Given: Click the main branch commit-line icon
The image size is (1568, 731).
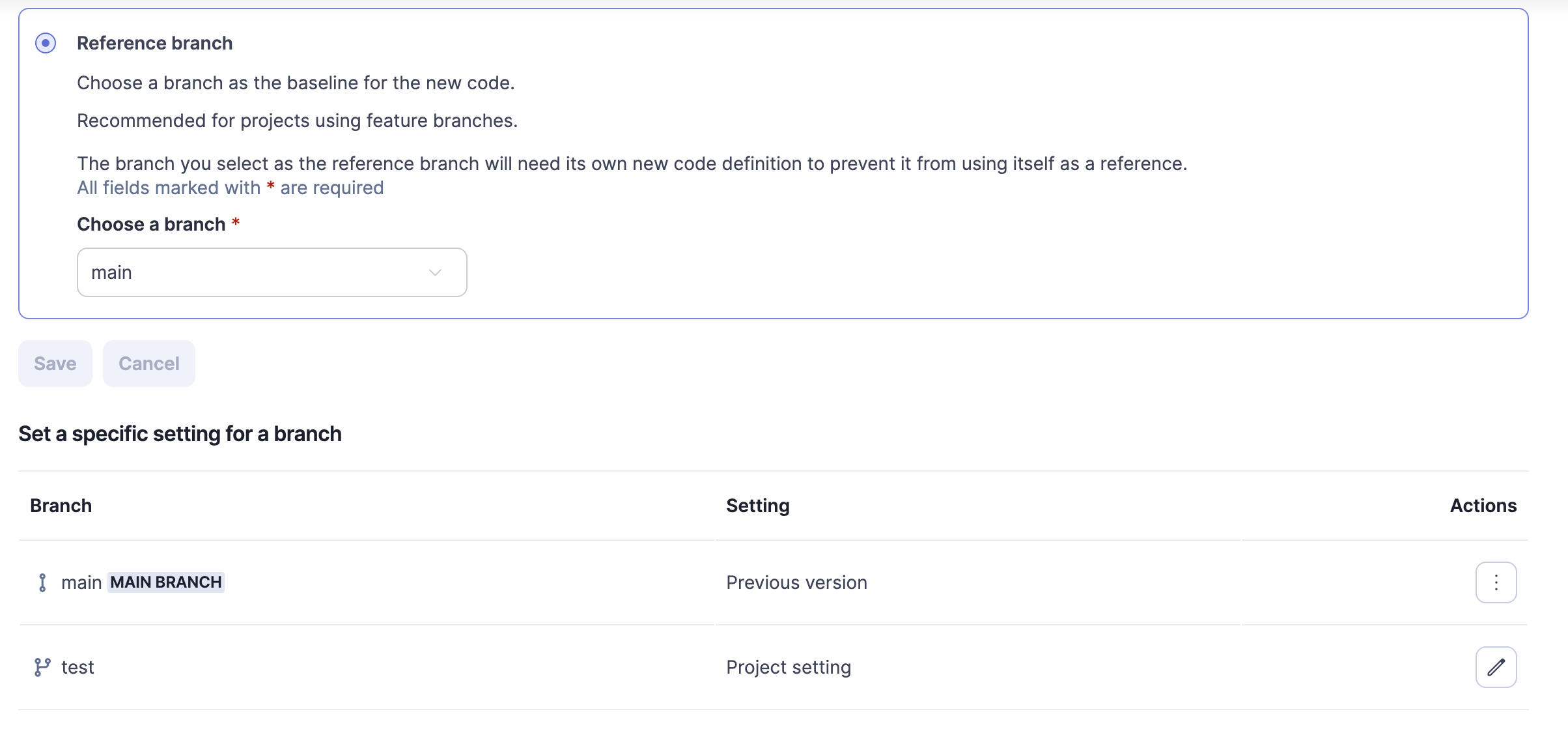Looking at the screenshot, I should coord(42,582).
